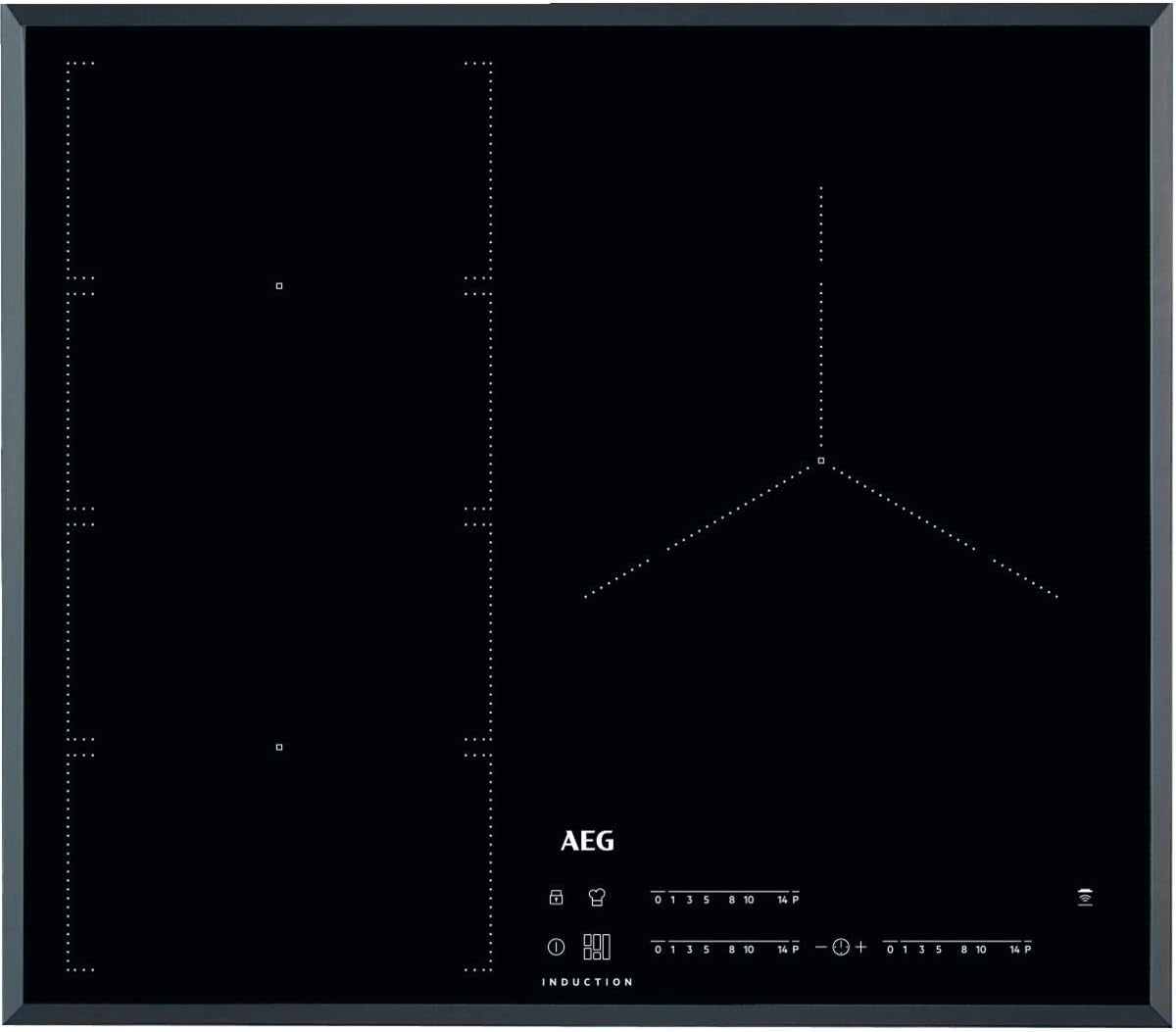The image size is (1176, 1032).
Task: Set right-side slider to level 3
Action: tap(921, 950)
